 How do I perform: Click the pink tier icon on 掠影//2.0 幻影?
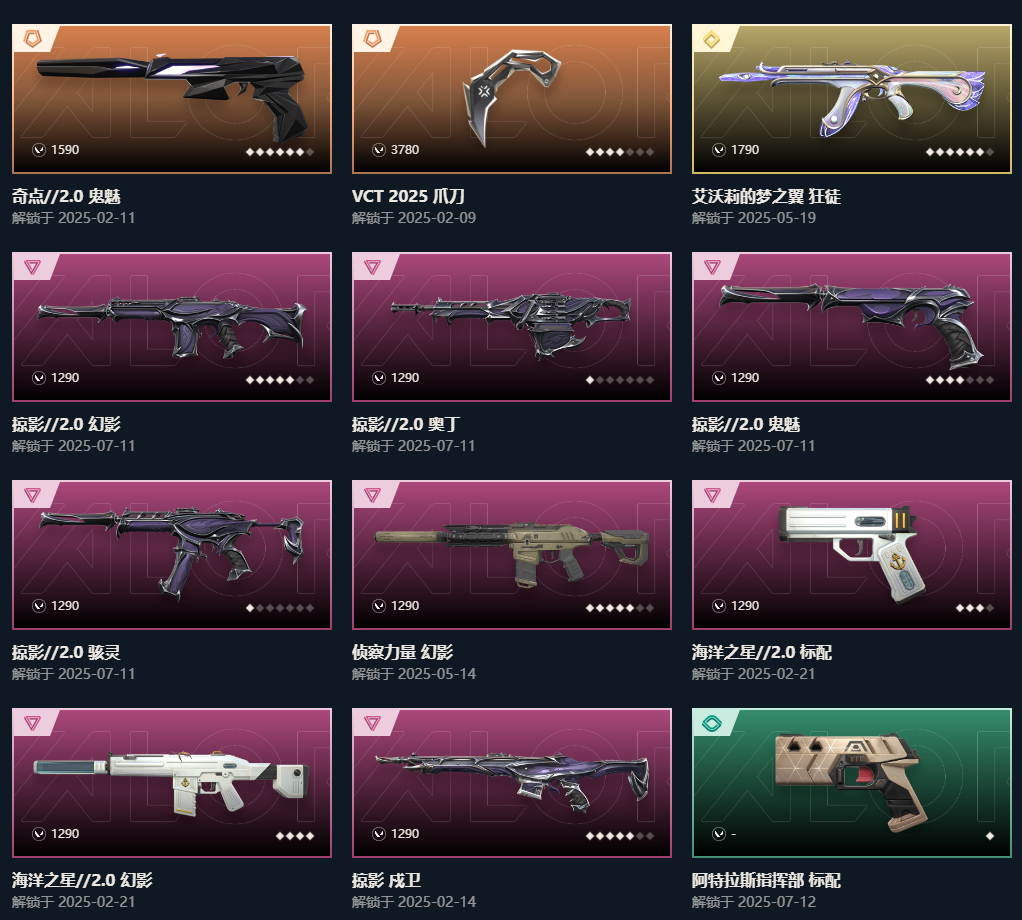click(33, 267)
